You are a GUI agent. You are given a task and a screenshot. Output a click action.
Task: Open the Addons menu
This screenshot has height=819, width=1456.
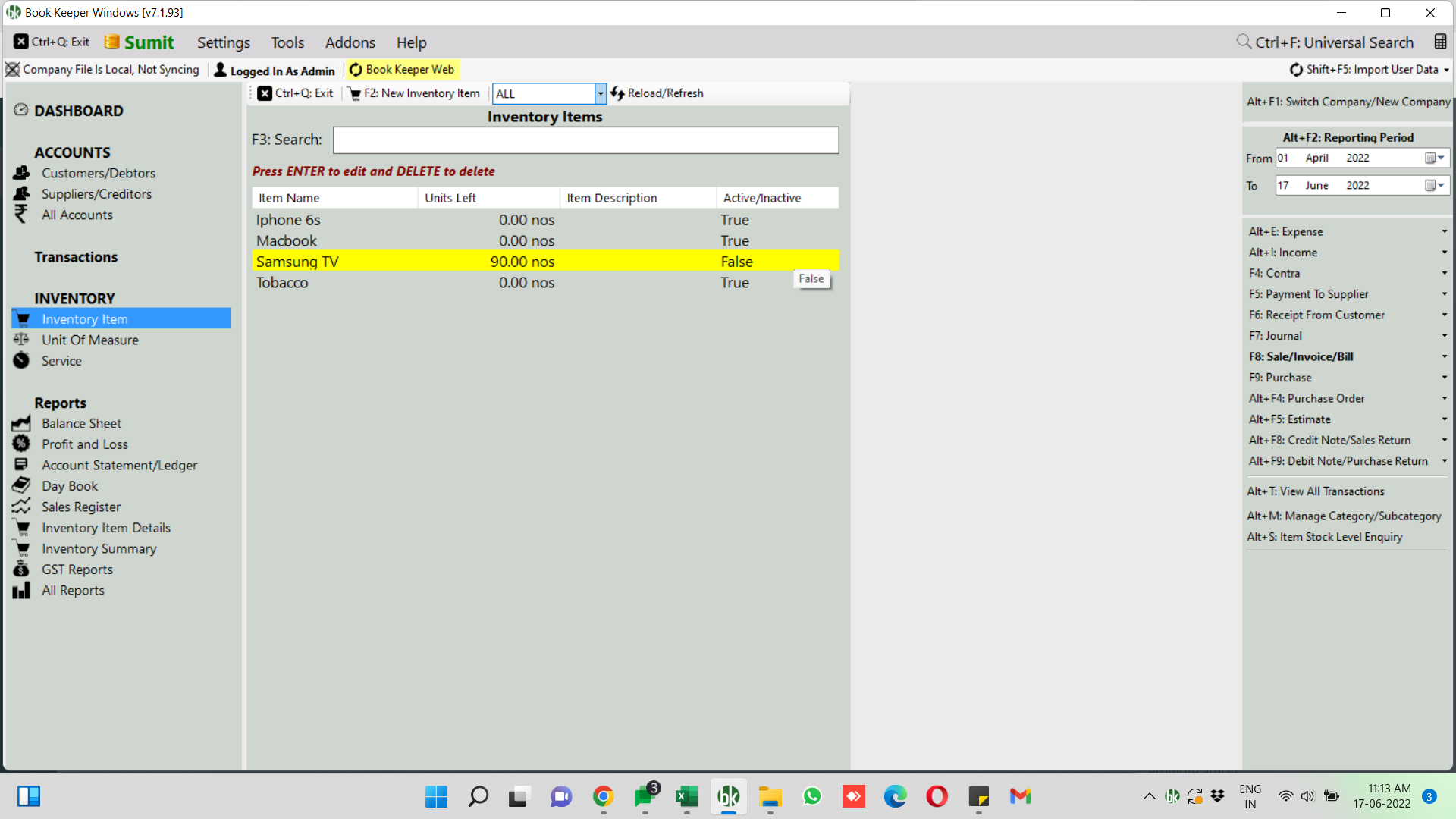350,42
